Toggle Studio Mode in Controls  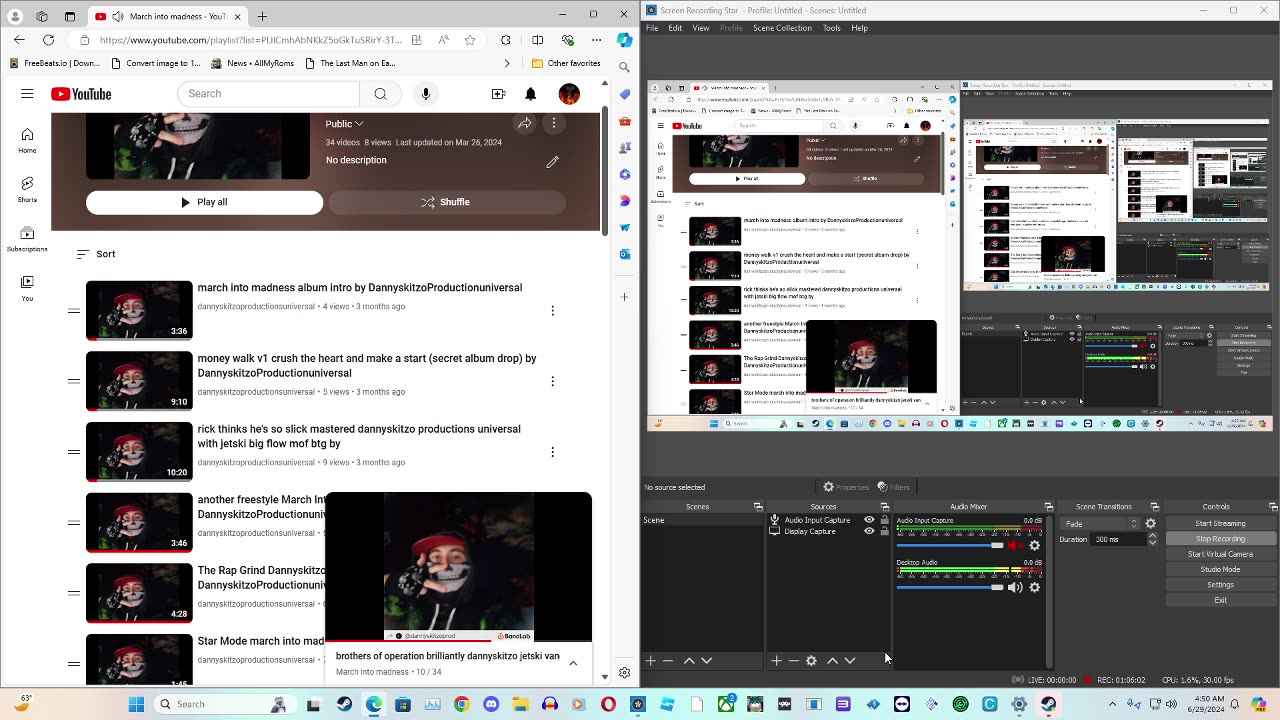tap(1220, 569)
